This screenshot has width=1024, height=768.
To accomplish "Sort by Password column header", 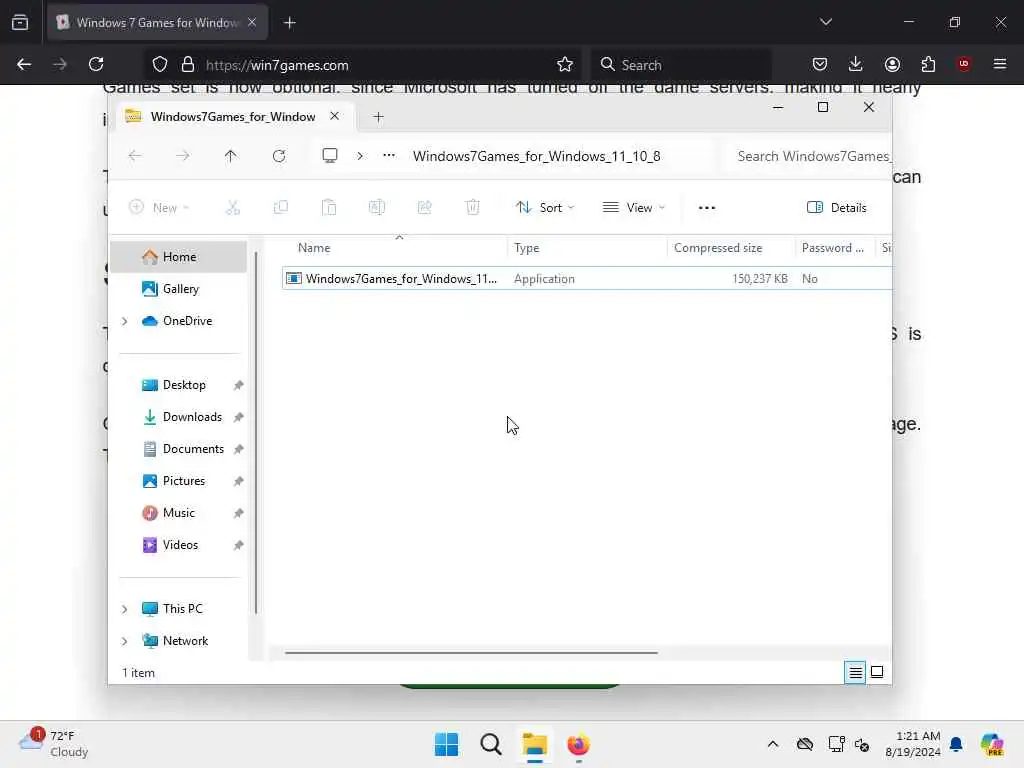I will (x=835, y=248).
